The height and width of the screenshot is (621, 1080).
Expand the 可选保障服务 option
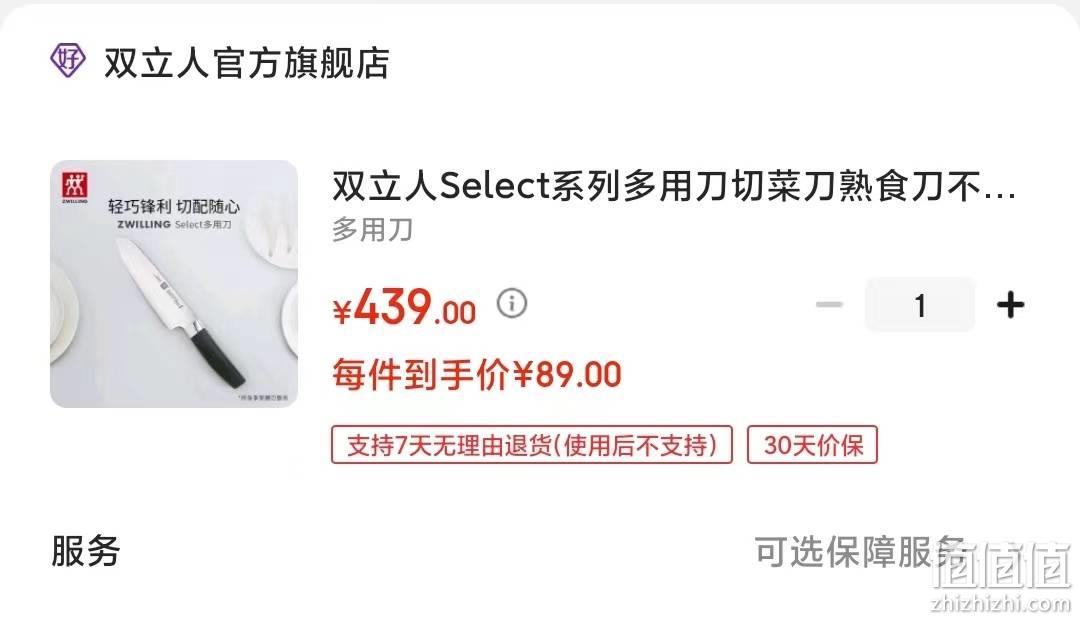[x=860, y=551]
